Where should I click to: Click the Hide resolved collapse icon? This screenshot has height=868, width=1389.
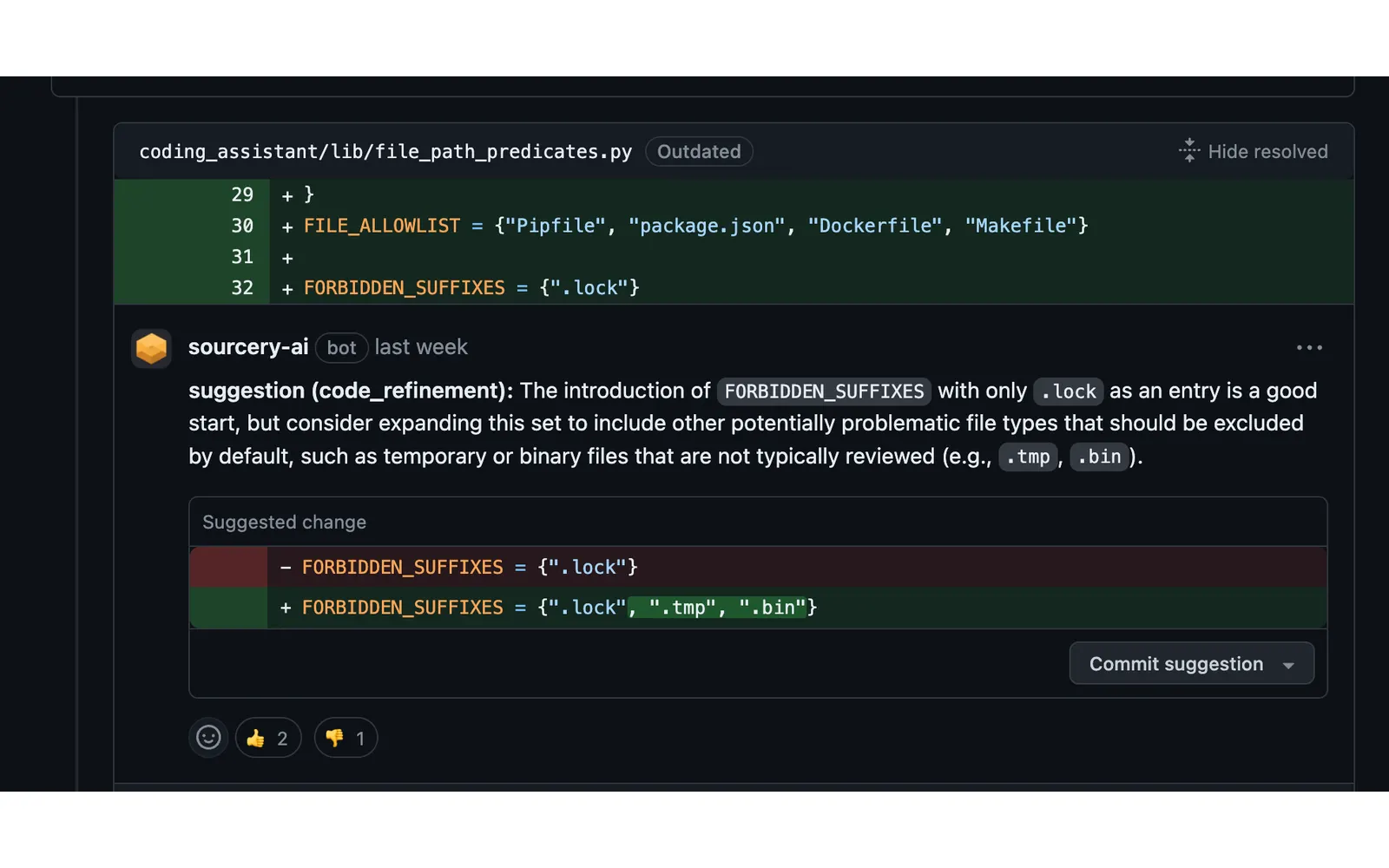[x=1189, y=151]
